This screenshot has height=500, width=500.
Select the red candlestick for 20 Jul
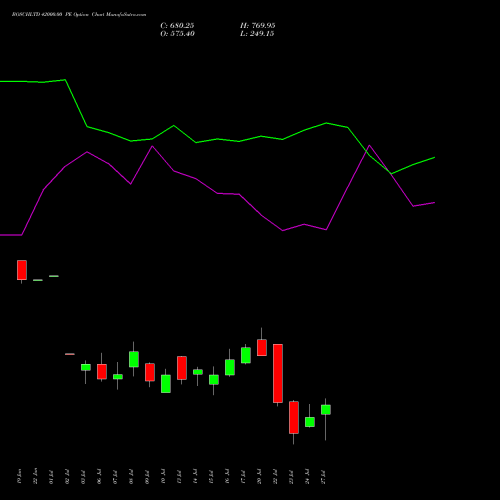click(x=262, y=348)
